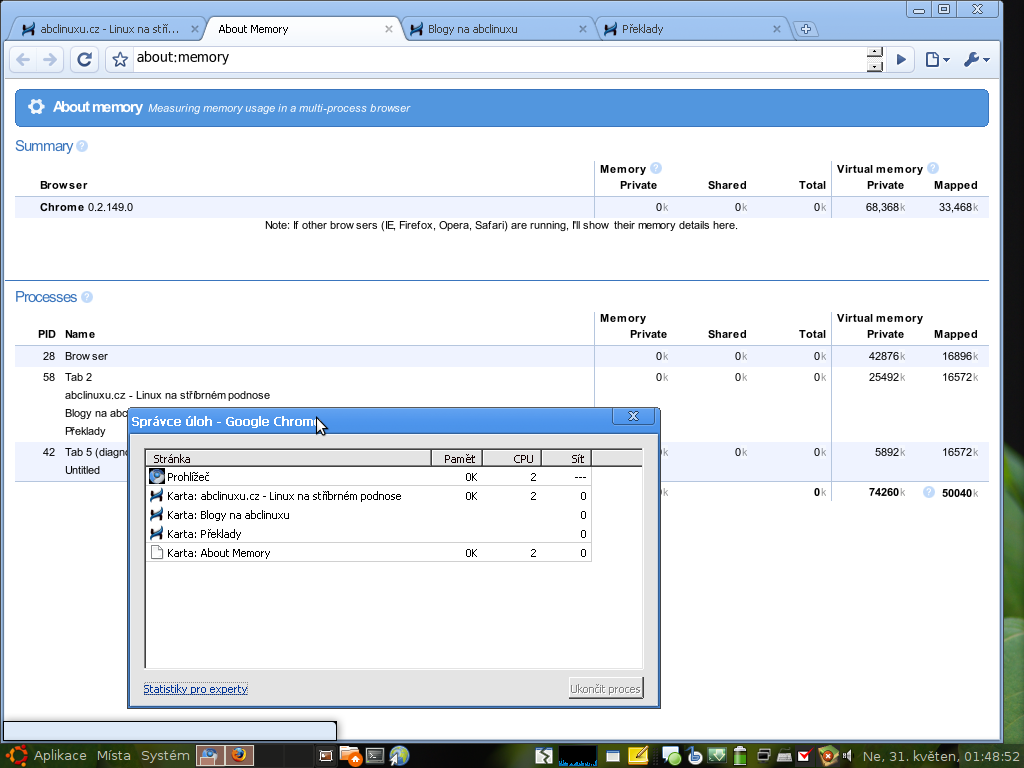This screenshot has width=1024, height=768.
Task: Click the Tab 2 process name
Action: pyautogui.click(x=78, y=377)
